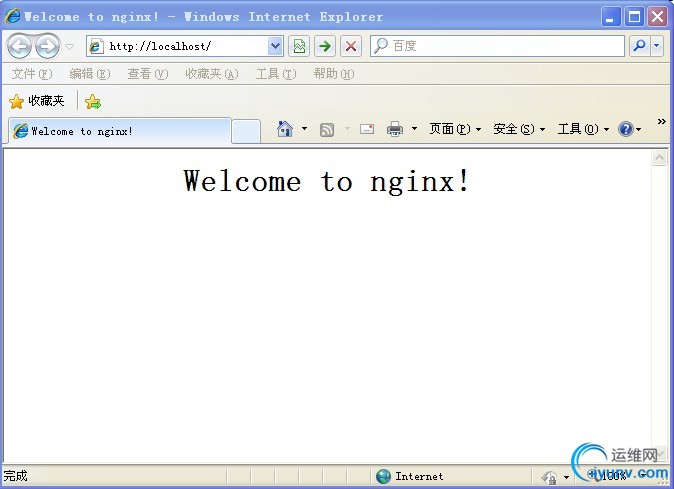
Task: Focus the 百度 search box
Action: (497, 46)
